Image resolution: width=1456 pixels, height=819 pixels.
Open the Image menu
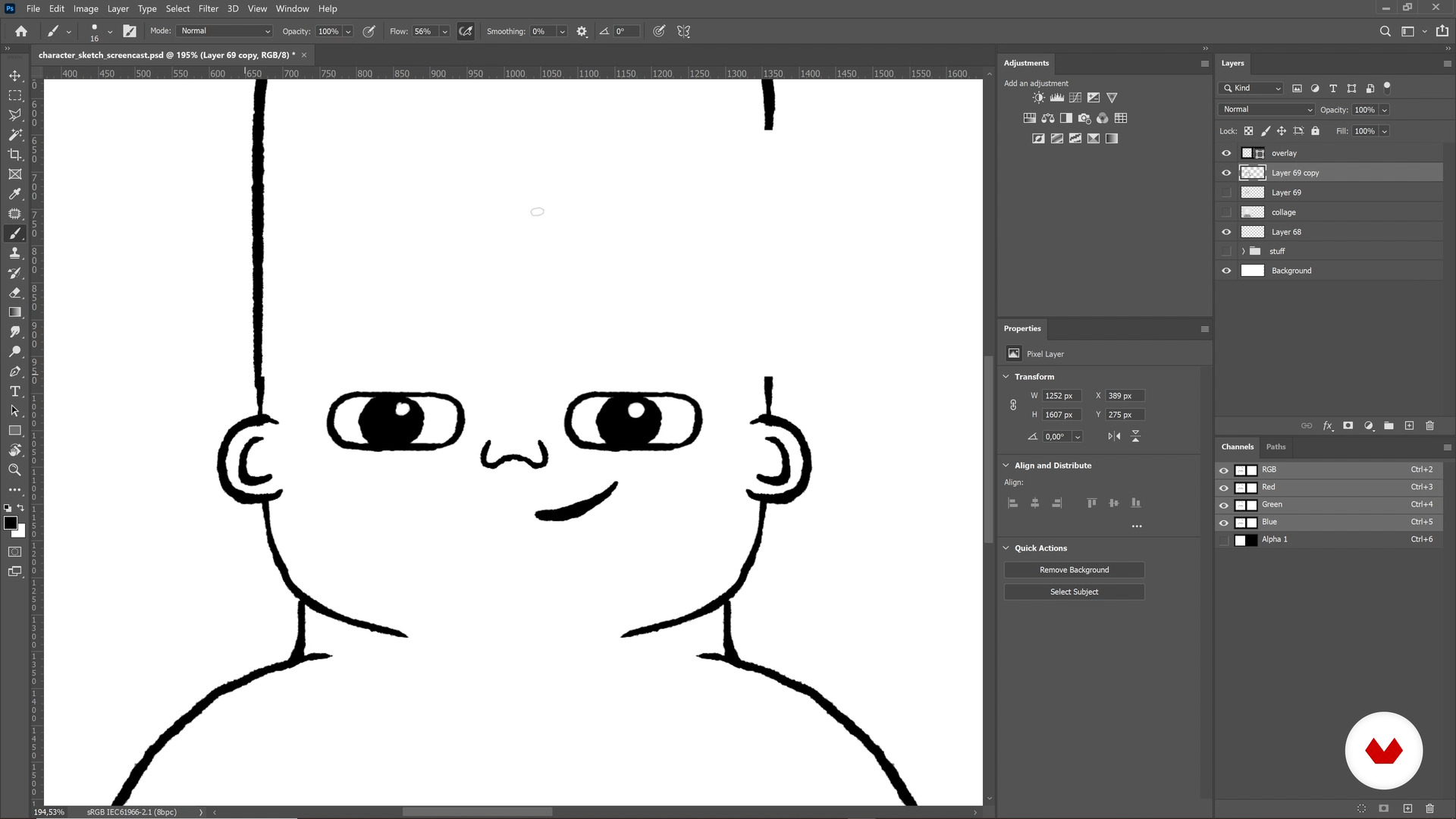click(86, 8)
